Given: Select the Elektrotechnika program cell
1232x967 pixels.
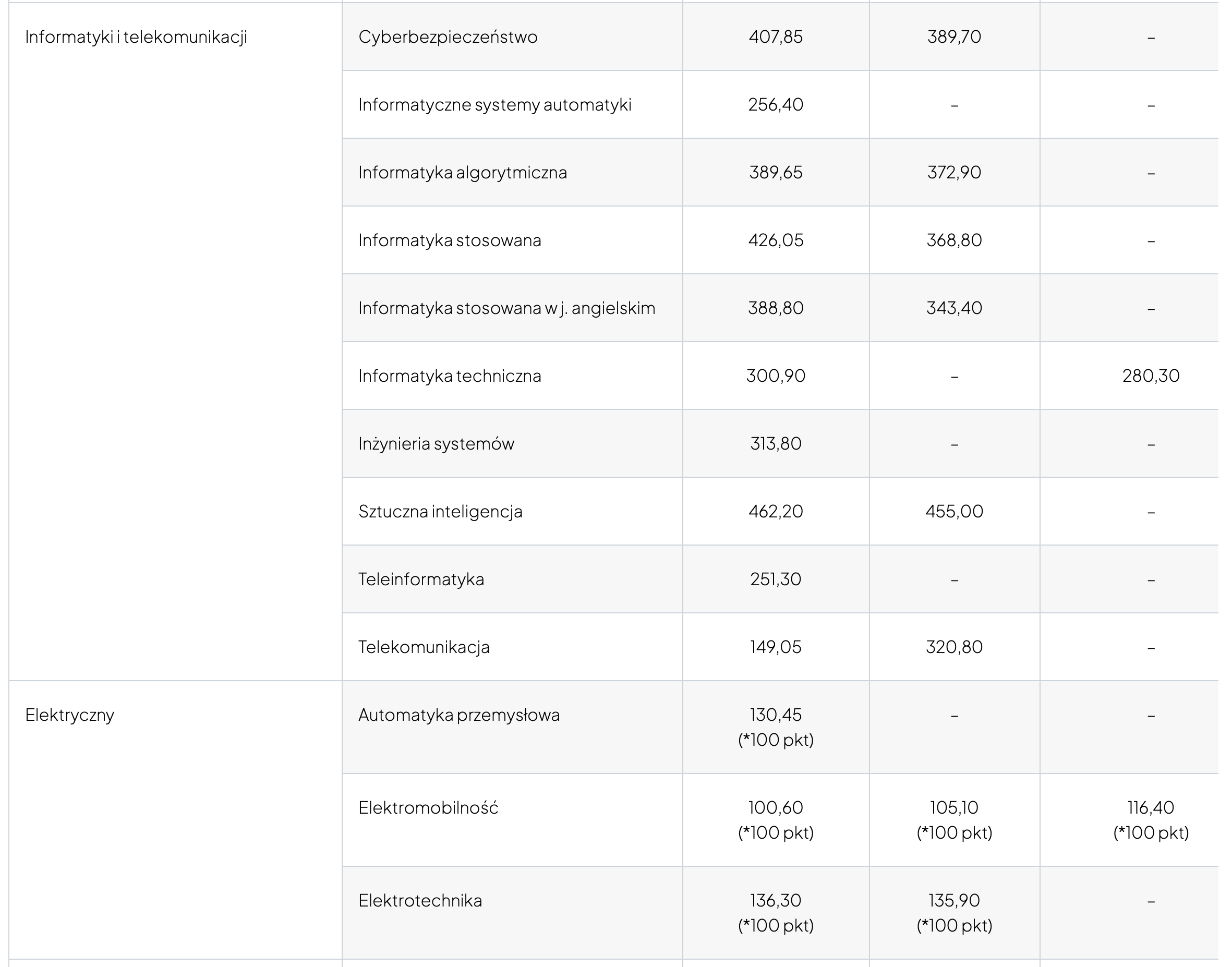Looking at the screenshot, I should point(420,901).
